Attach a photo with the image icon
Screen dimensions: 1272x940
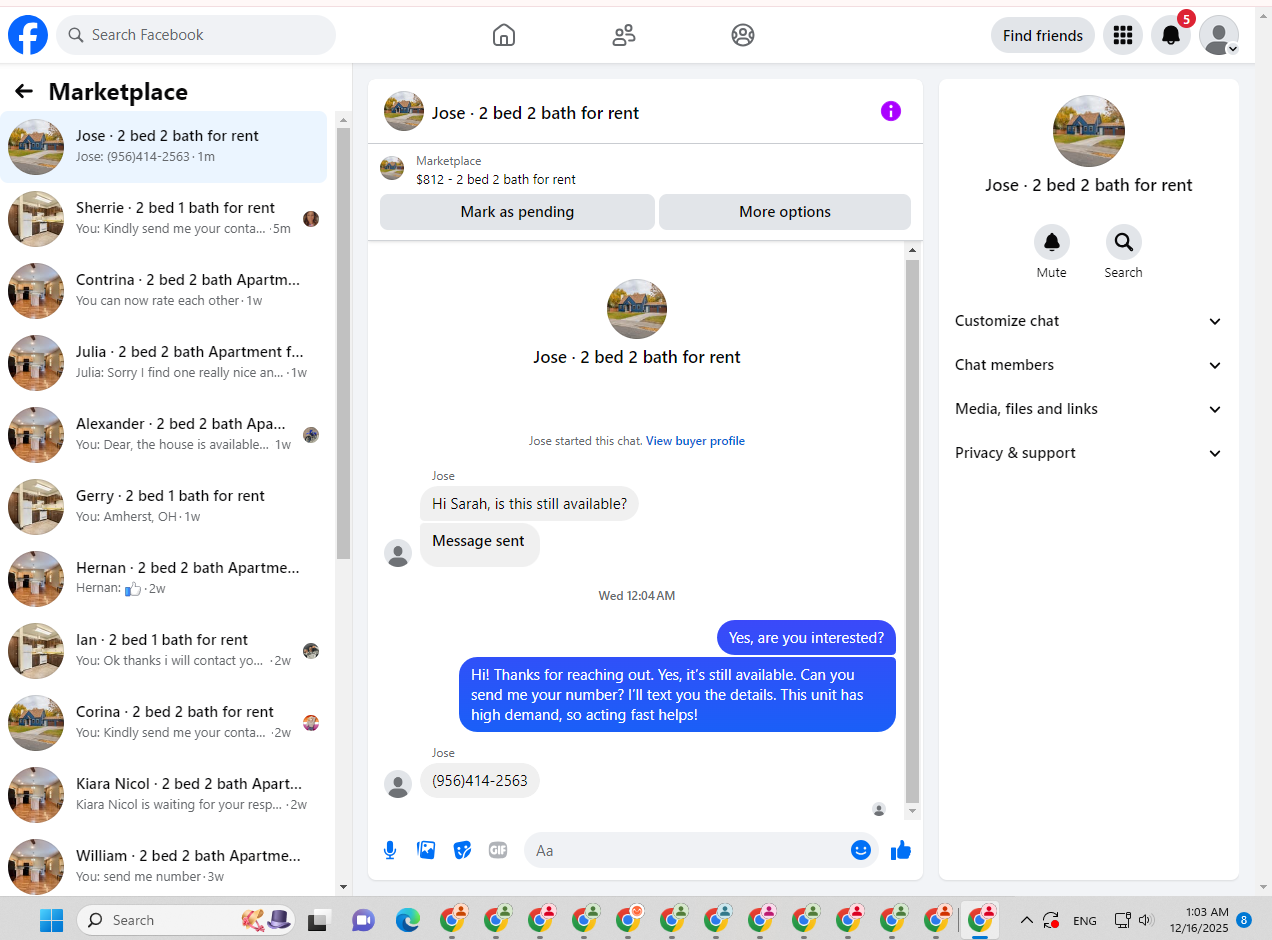coord(426,850)
